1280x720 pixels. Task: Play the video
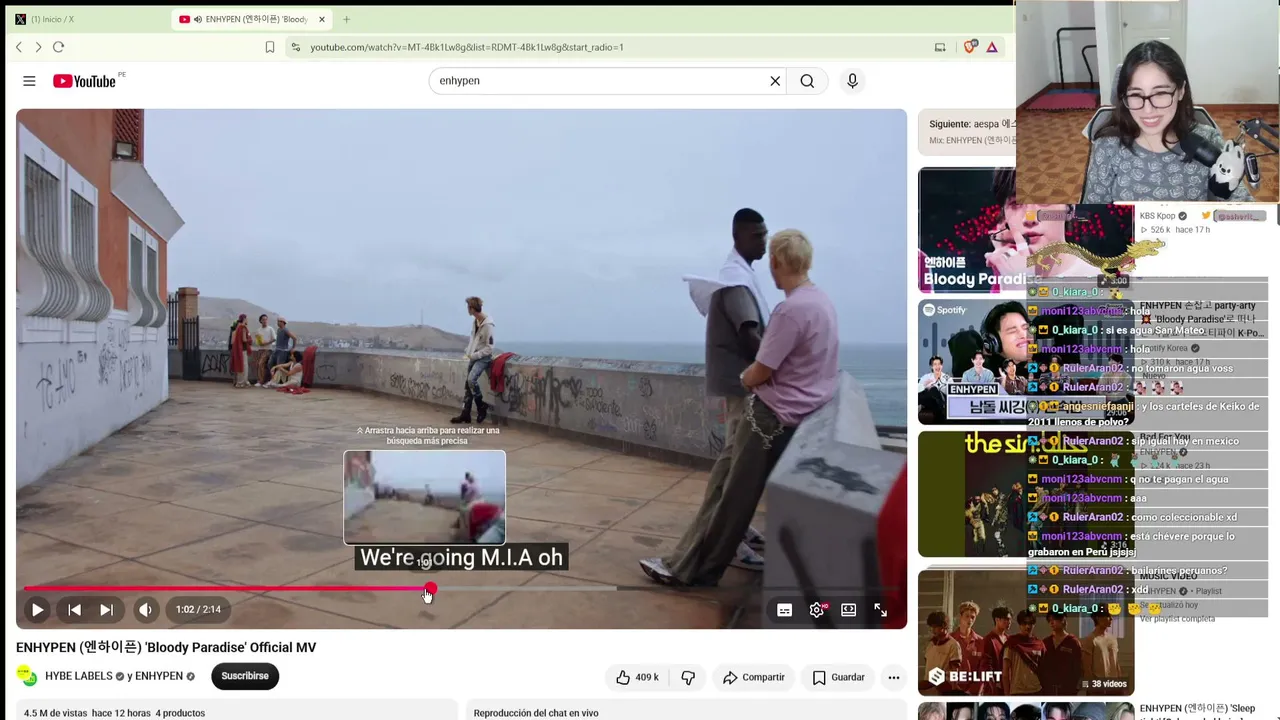[37, 609]
